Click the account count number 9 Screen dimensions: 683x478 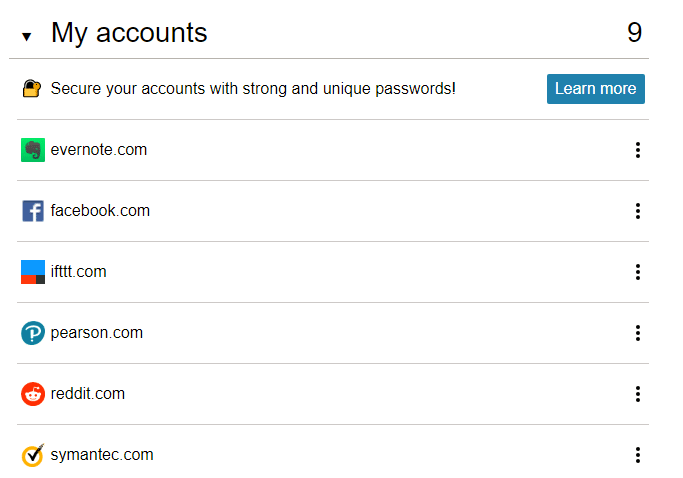point(634,32)
